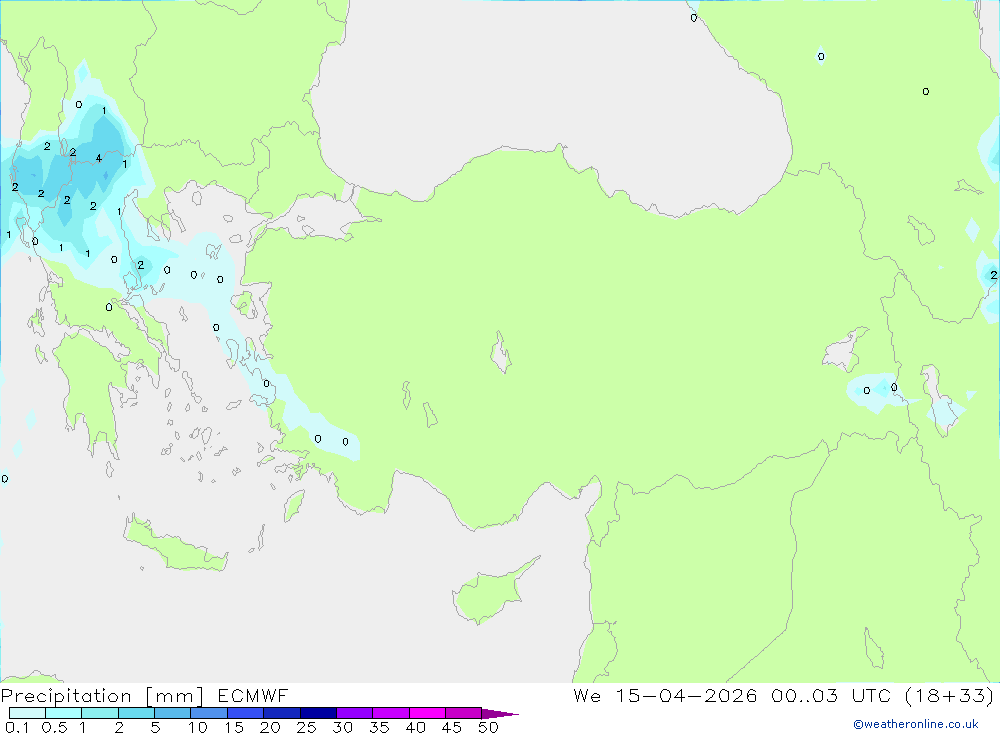The width and height of the screenshot is (1000, 733).
Task: Click the "Precipitation [mm]" title text
Action: [x=102, y=696]
